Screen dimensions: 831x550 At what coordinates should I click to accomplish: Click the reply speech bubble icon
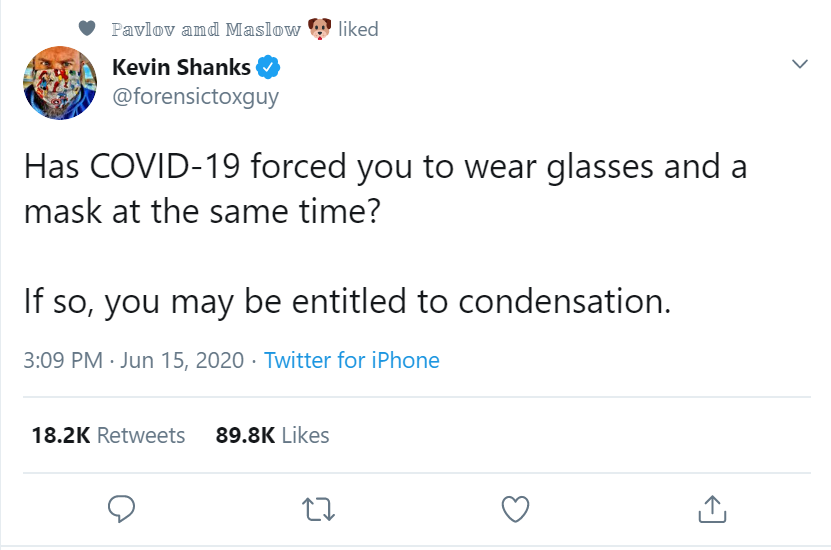click(121, 509)
